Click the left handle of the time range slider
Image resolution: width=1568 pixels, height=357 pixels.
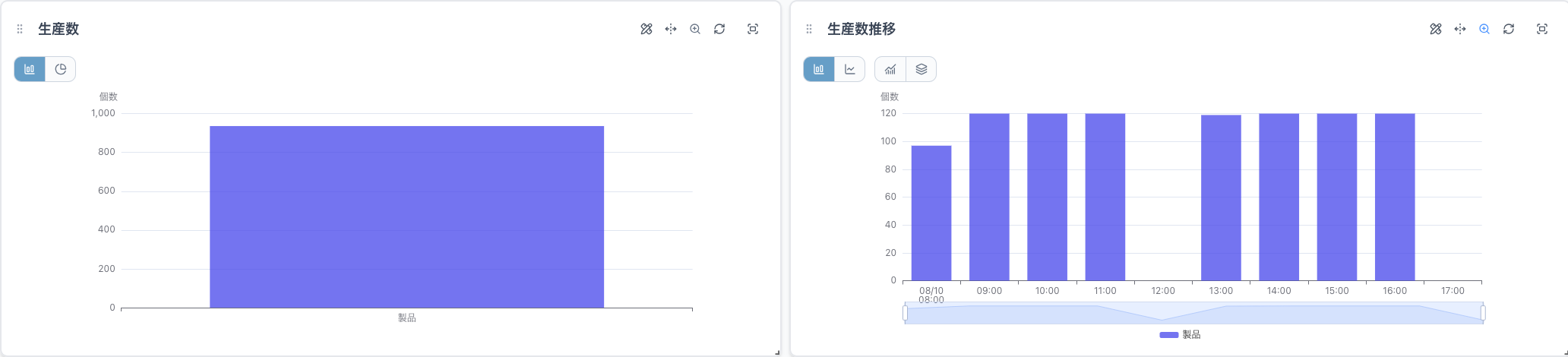(905, 313)
